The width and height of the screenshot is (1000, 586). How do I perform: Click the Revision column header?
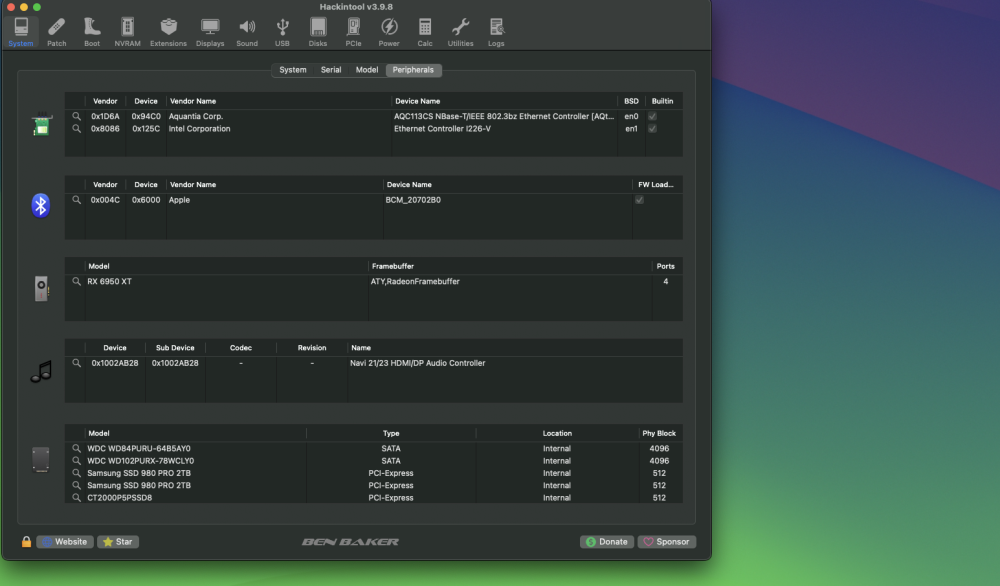pyautogui.click(x=312, y=348)
